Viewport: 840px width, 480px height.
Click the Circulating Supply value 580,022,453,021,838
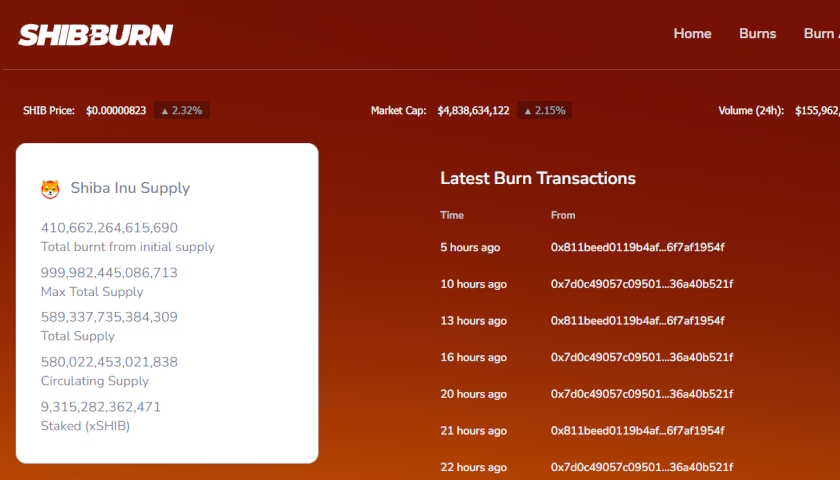click(x=109, y=362)
